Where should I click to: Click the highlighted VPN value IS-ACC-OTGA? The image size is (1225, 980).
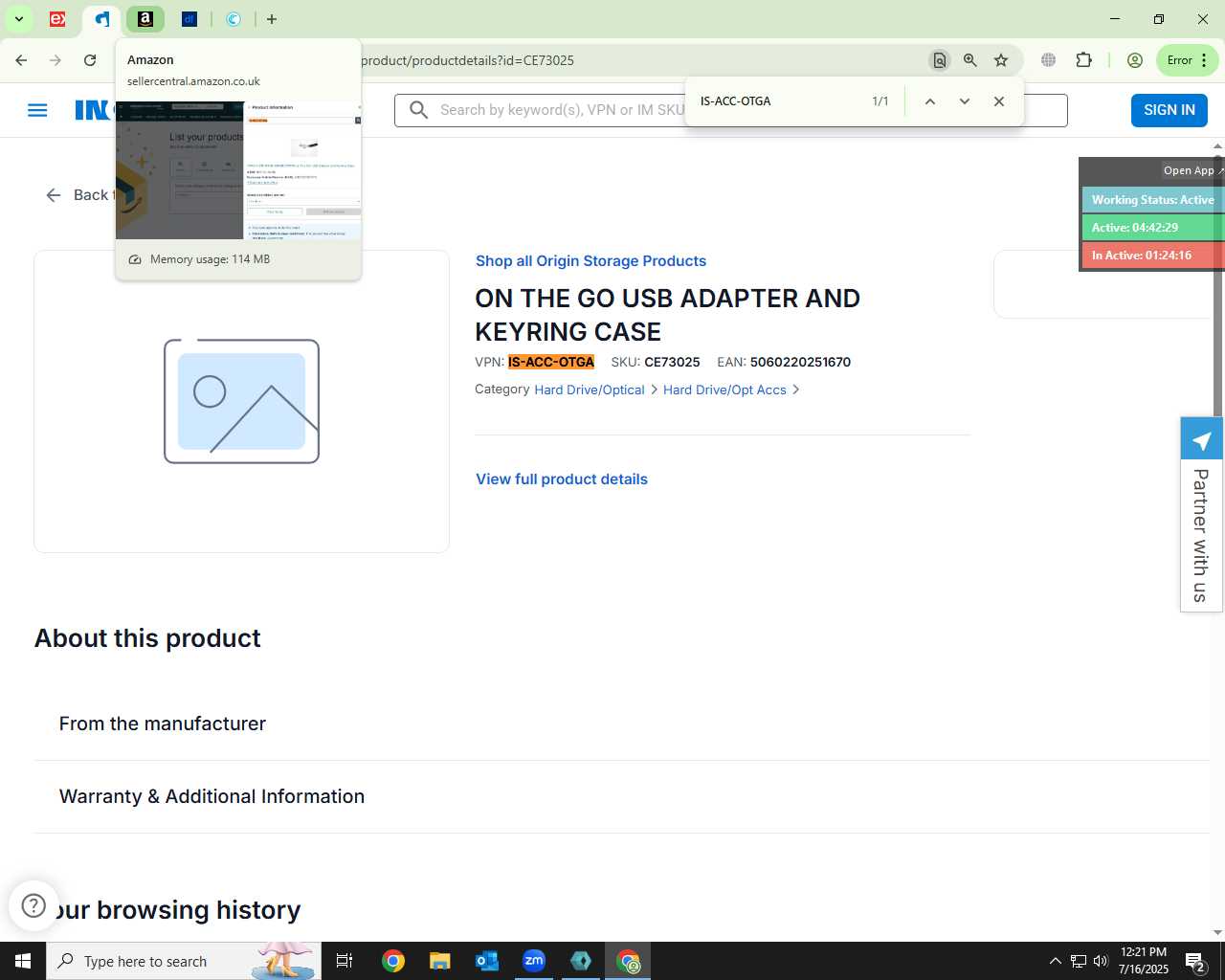pos(551,362)
